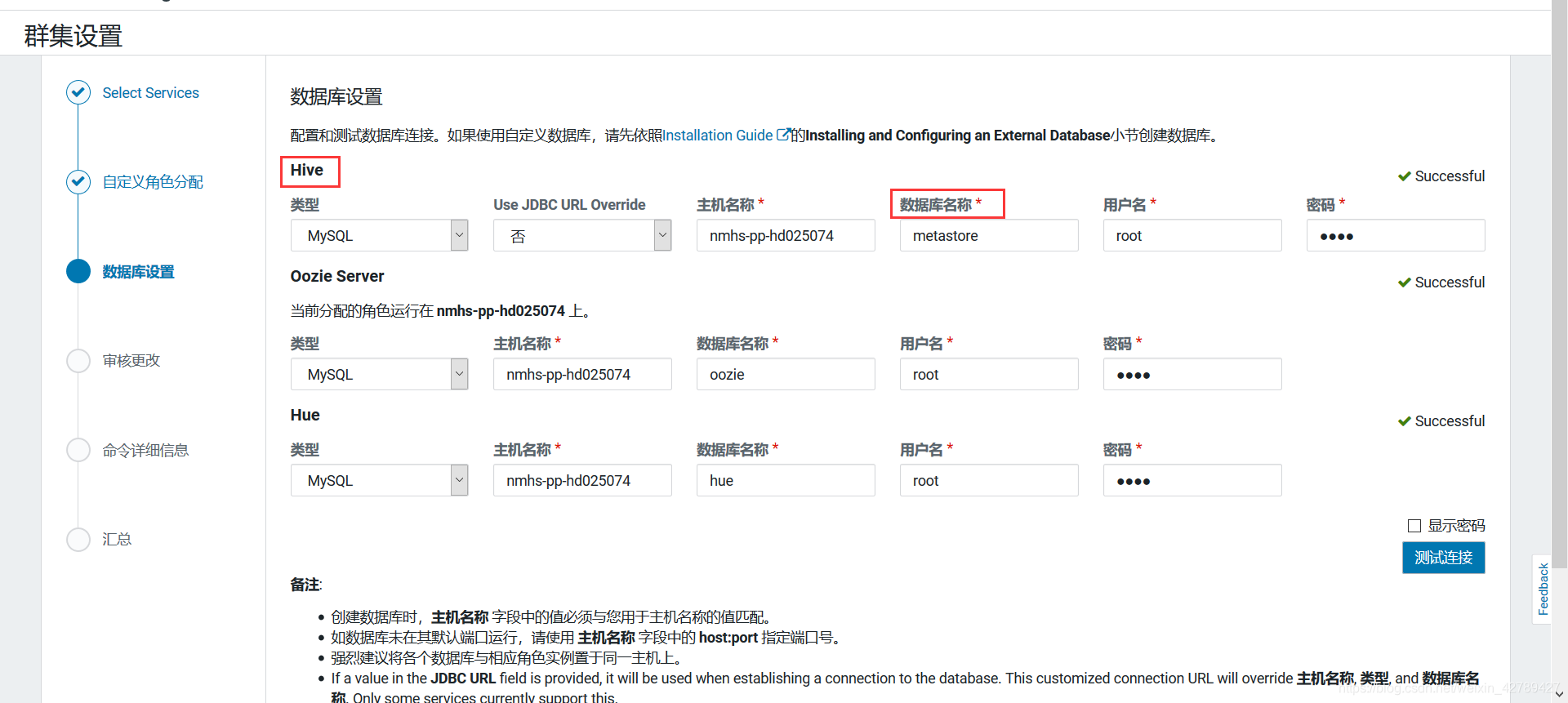The height and width of the screenshot is (703, 1568).
Task: Click the Hive row Successful status text
Action: 1450,176
